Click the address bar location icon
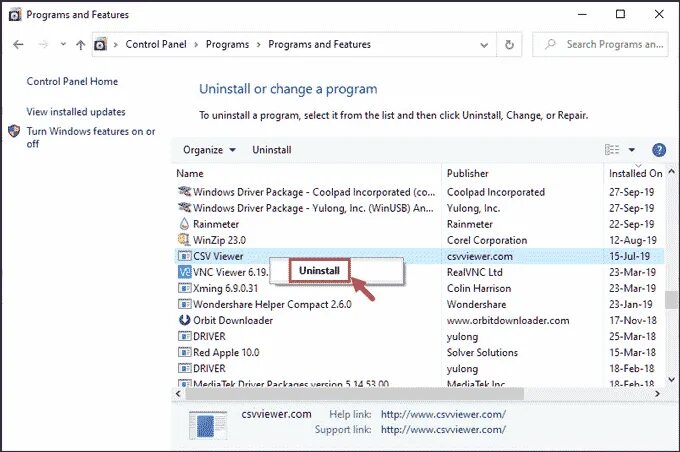 (x=100, y=44)
